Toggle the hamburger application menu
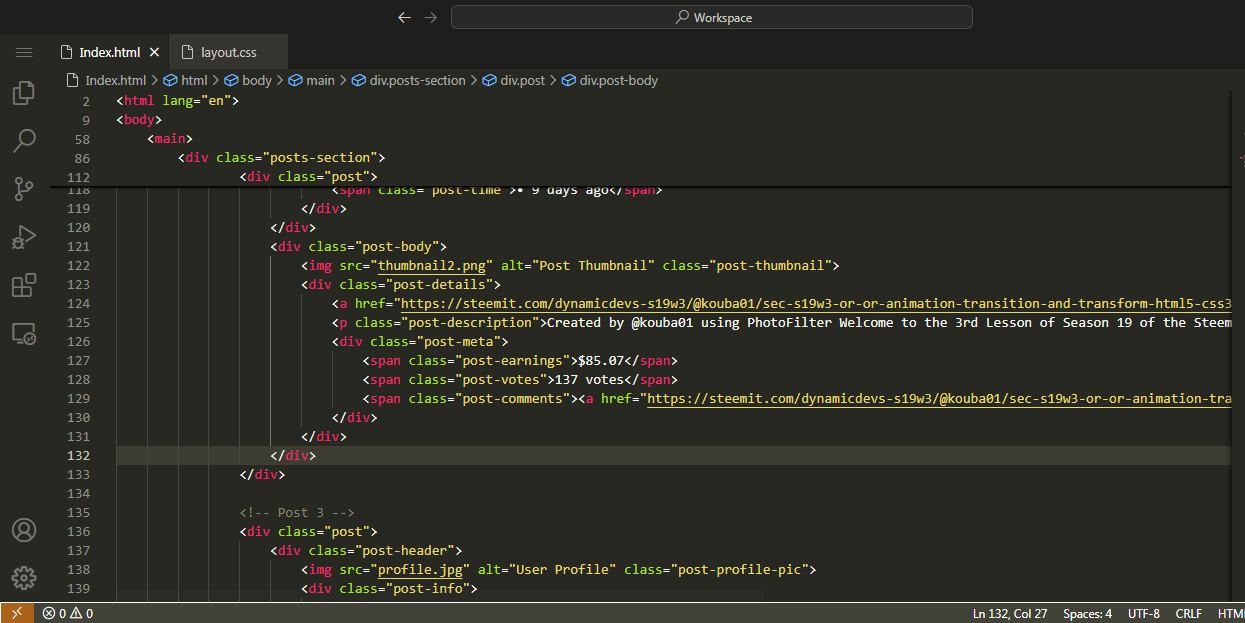The height and width of the screenshot is (623, 1245). tap(24, 52)
